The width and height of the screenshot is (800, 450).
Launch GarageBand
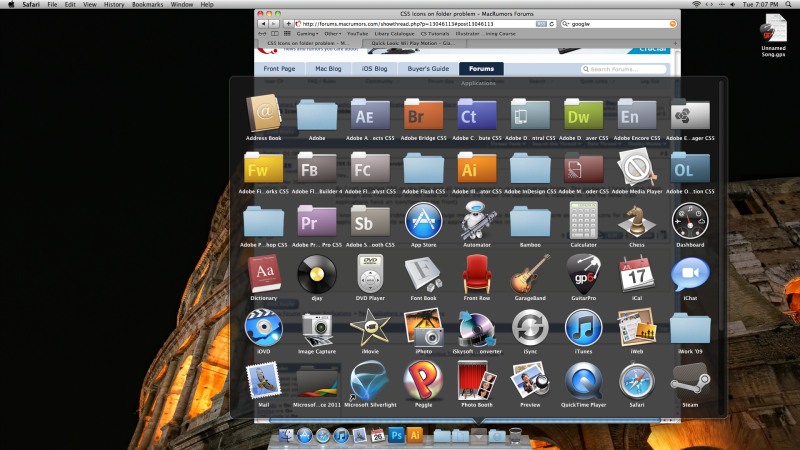pos(530,274)
